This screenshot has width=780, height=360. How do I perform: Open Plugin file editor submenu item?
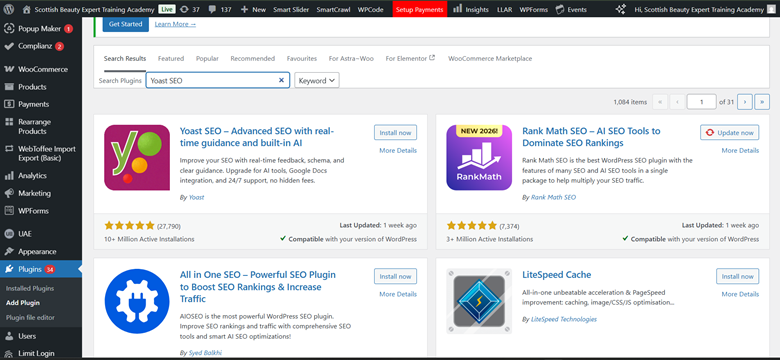tap(30, 317)
